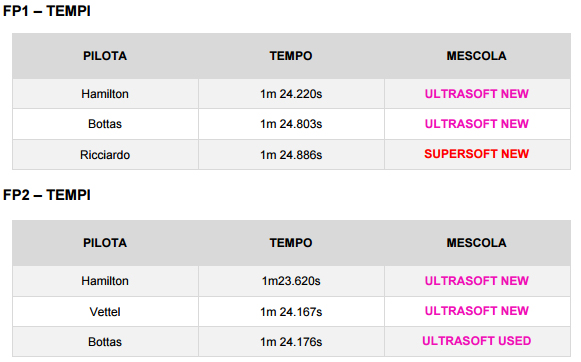Select the MESCOLA header in FP1 table
The width and height of the screenshot is (581, 362).
tap(477, 56)
